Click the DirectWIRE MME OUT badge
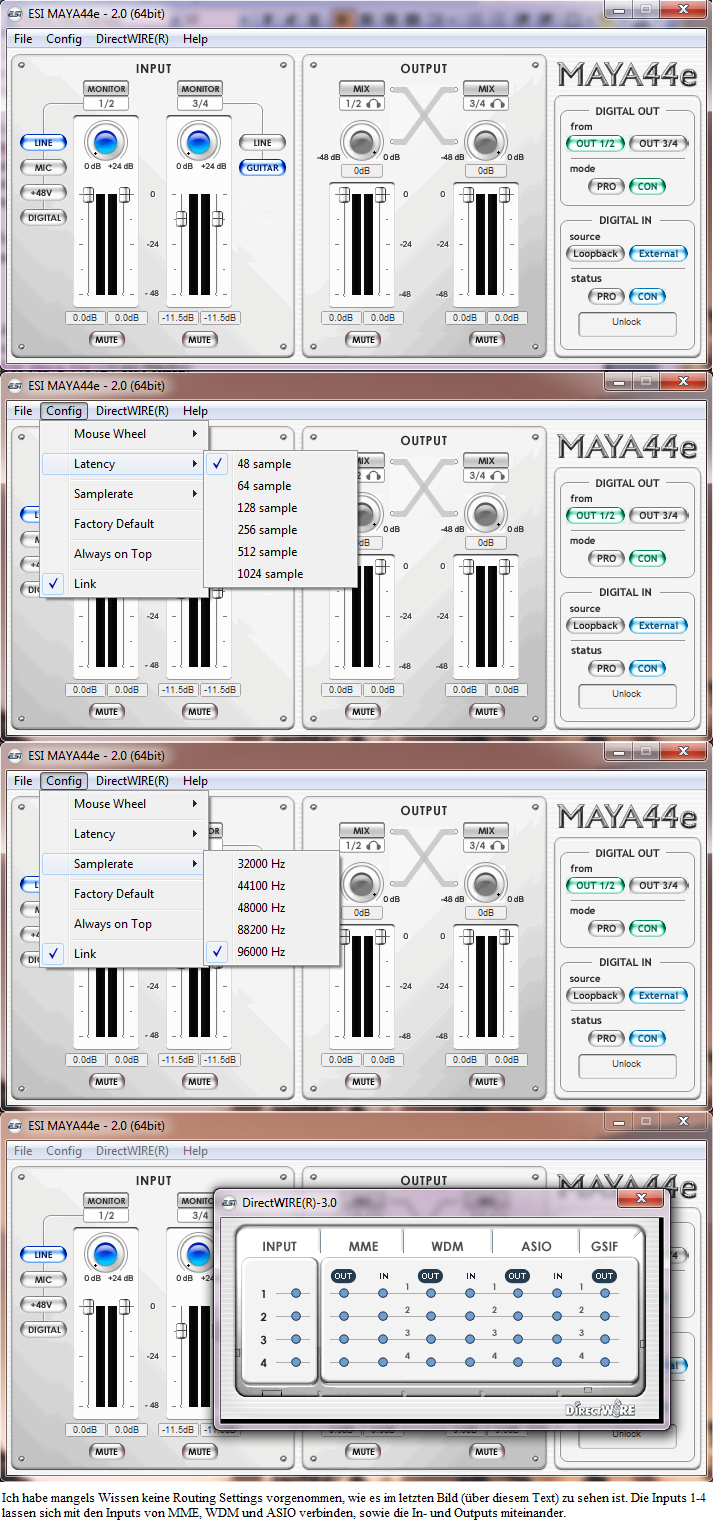The image size is (714, 1524). point(343,1276)
